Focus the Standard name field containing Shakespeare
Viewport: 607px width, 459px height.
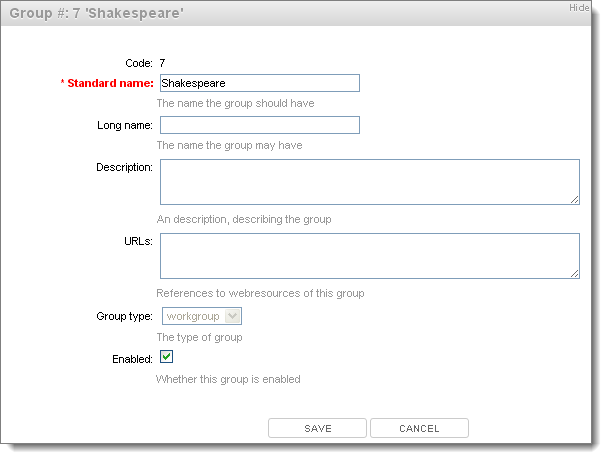coord(260,83)
